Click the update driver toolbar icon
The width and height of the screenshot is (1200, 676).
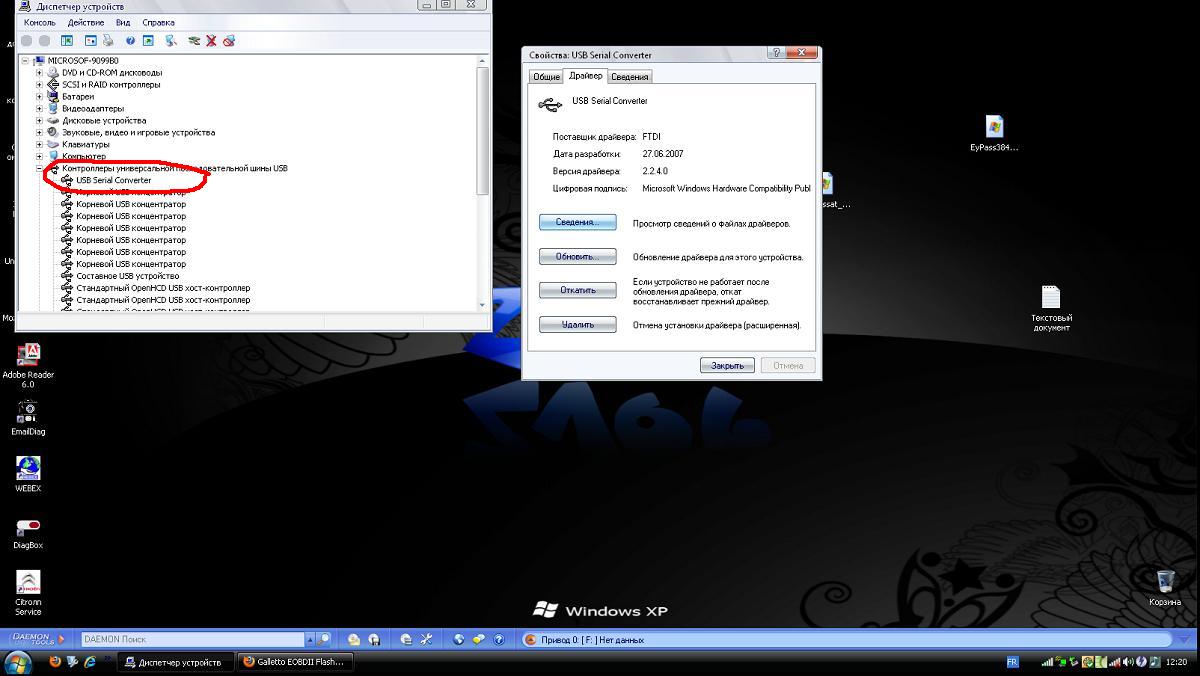(194, 41)
